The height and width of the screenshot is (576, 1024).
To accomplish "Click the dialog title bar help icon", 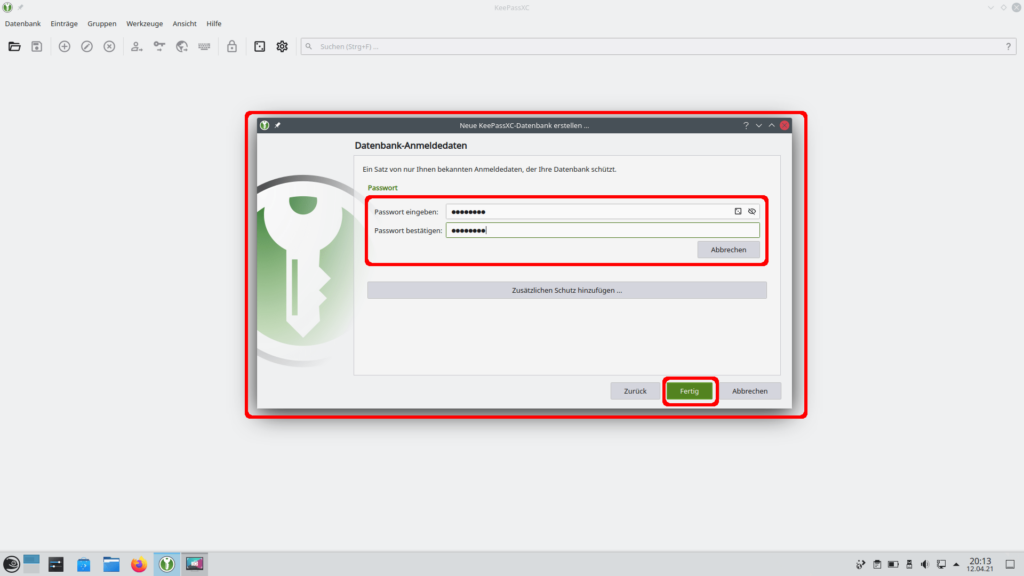I will tap(746, 125).
